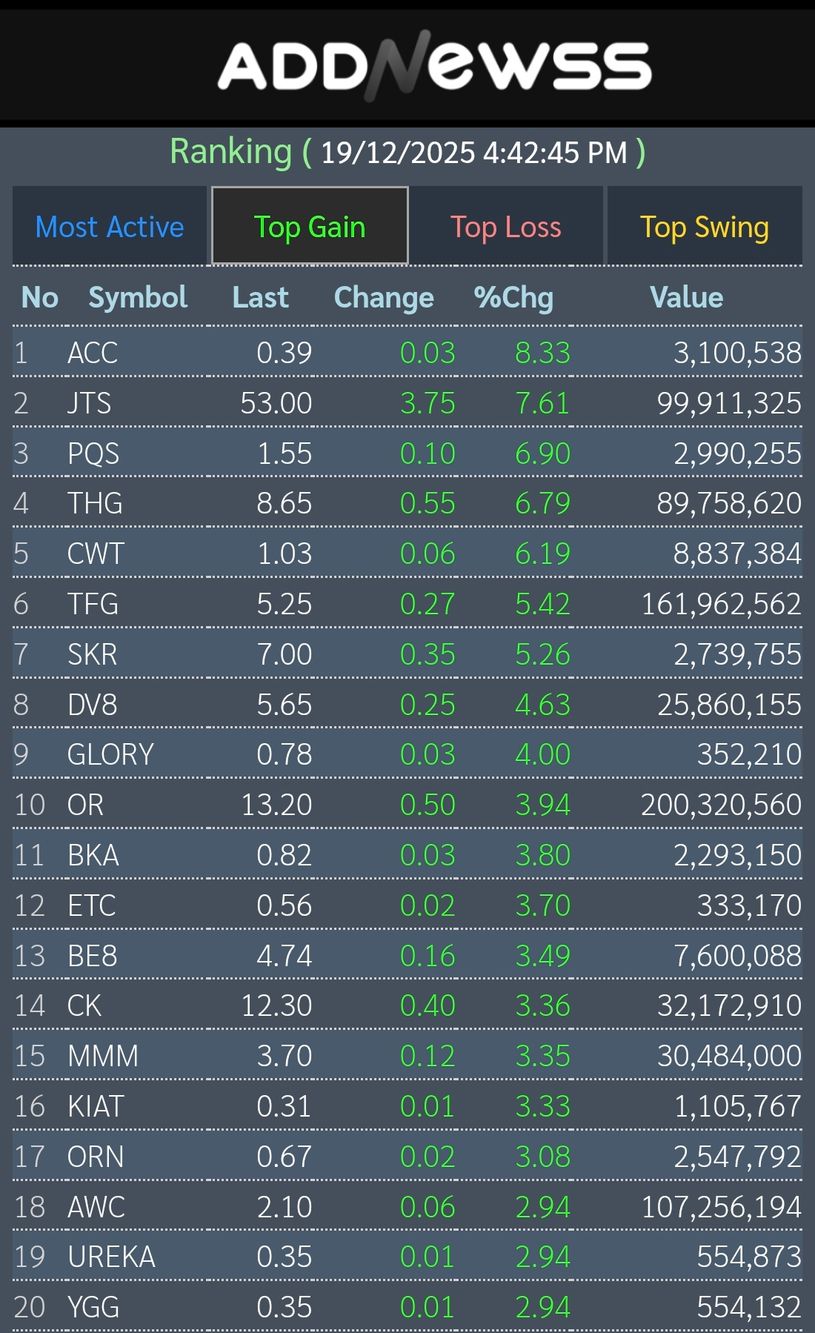Click the Last column header
815x1333 pixels.
coord(260,297)
